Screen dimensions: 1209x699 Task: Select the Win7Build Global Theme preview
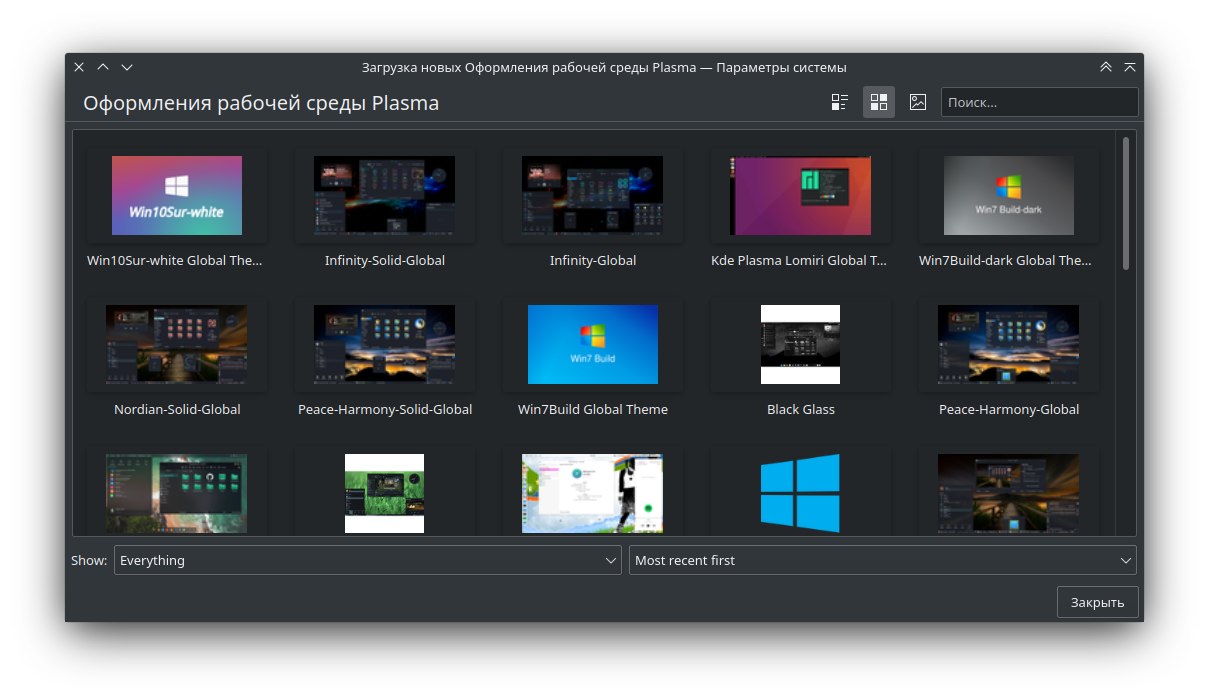pos(593,345)
